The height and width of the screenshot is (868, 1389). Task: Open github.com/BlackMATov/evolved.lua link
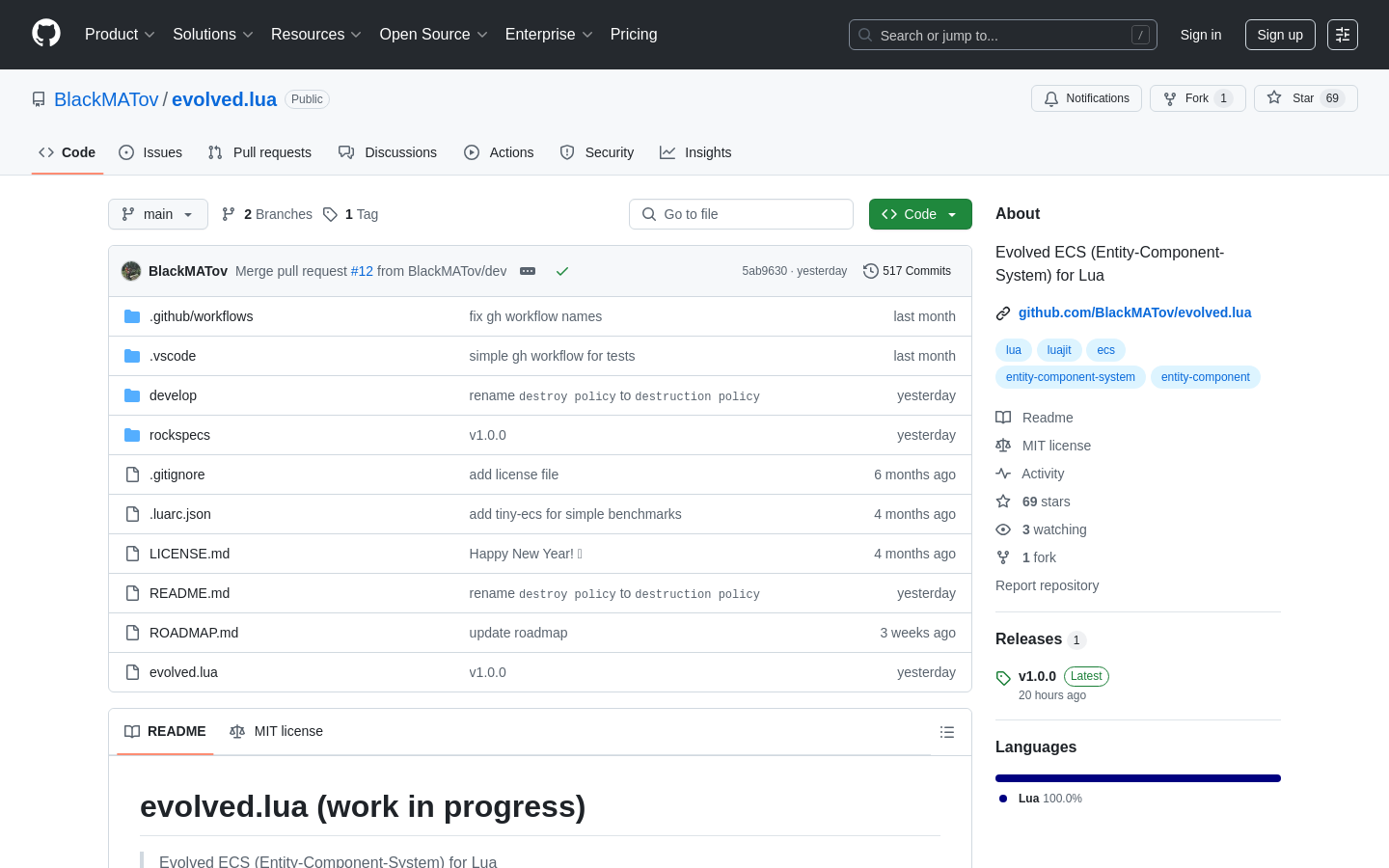(1134, 312)
